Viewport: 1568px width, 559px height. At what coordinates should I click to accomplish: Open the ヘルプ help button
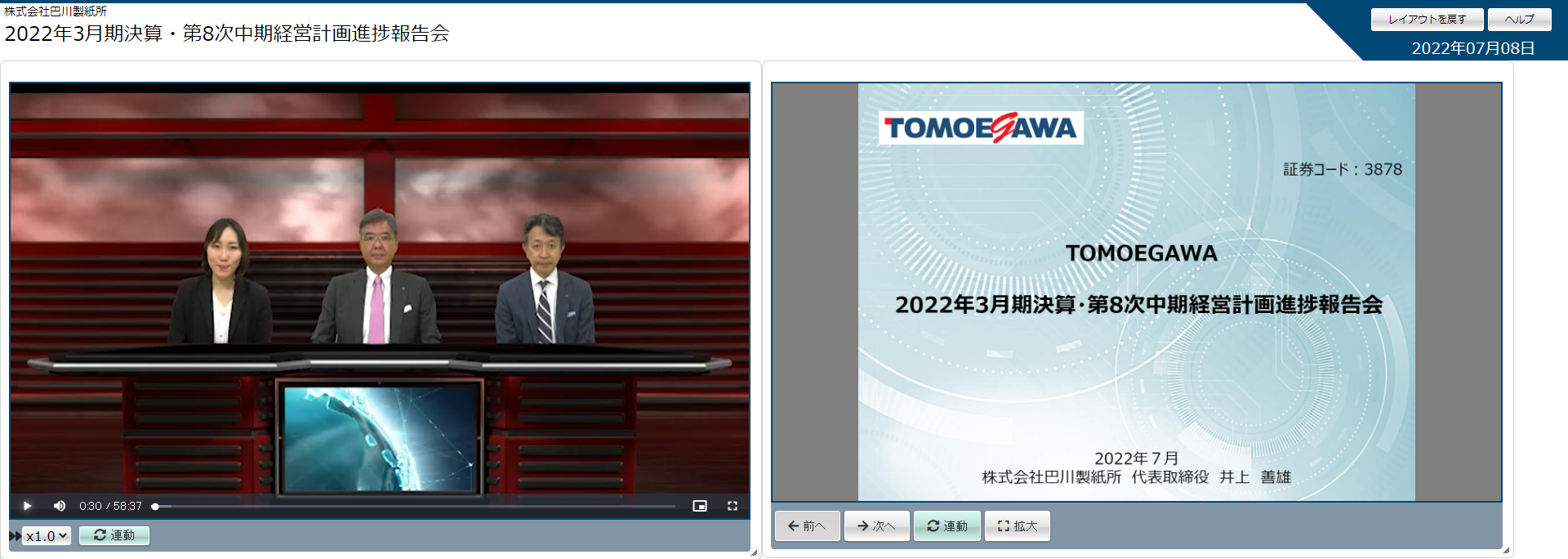(1520, 20)
